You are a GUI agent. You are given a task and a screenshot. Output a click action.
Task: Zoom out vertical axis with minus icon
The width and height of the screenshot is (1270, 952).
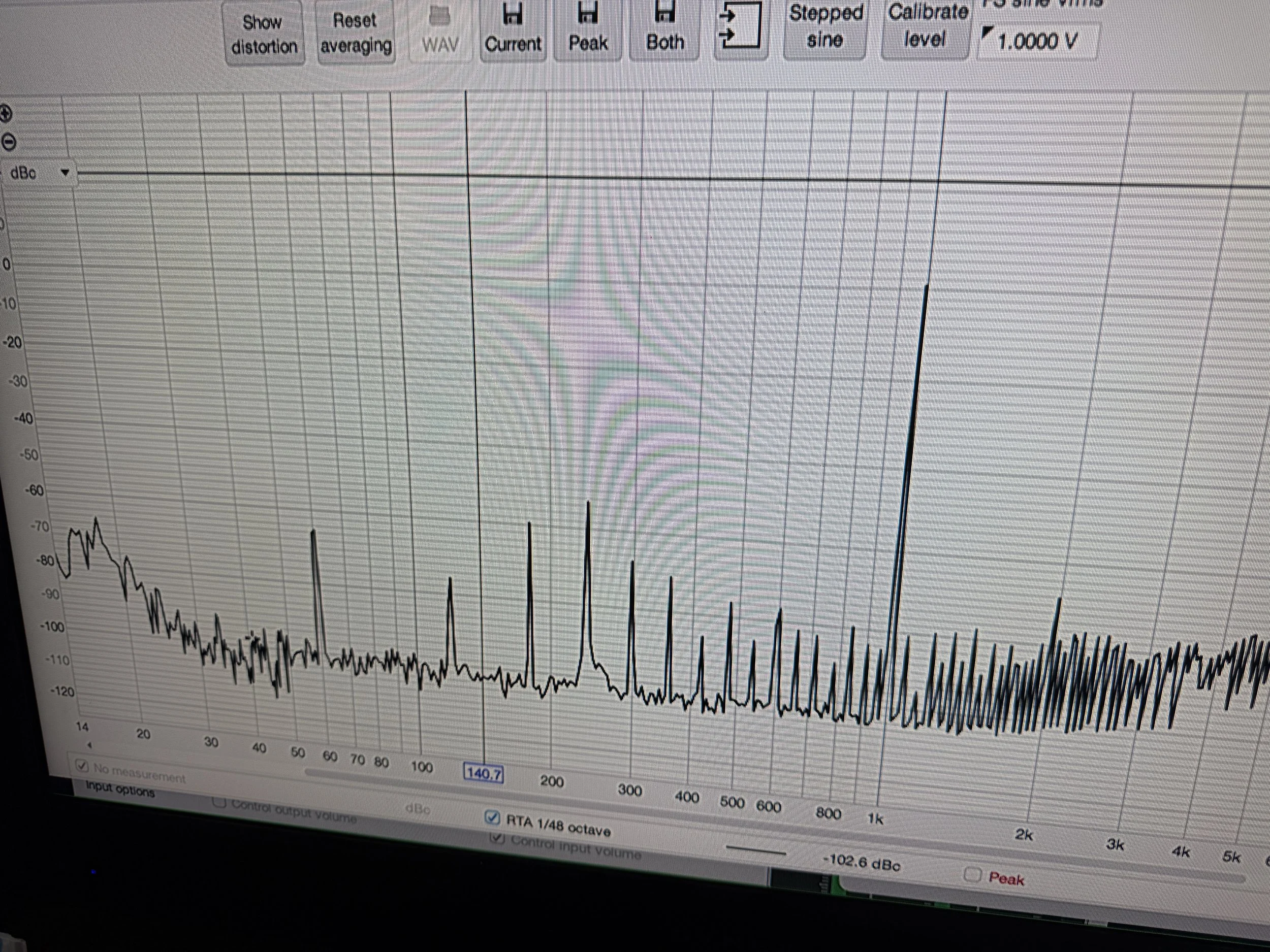pos(8,142)
